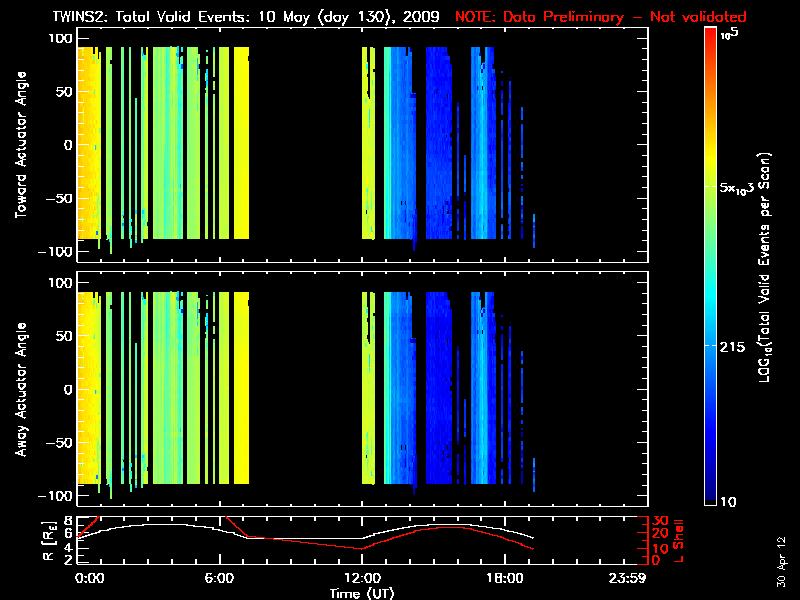Select the "Away Actuator Angle" axis label

pyautogui.click(x=20, y=390)
